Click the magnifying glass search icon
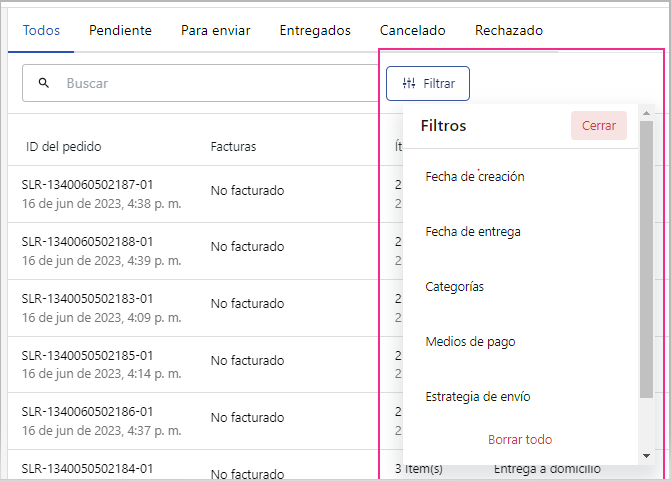Image resolution: width=671 pixels, height=481 pixels. pos(43,83)
